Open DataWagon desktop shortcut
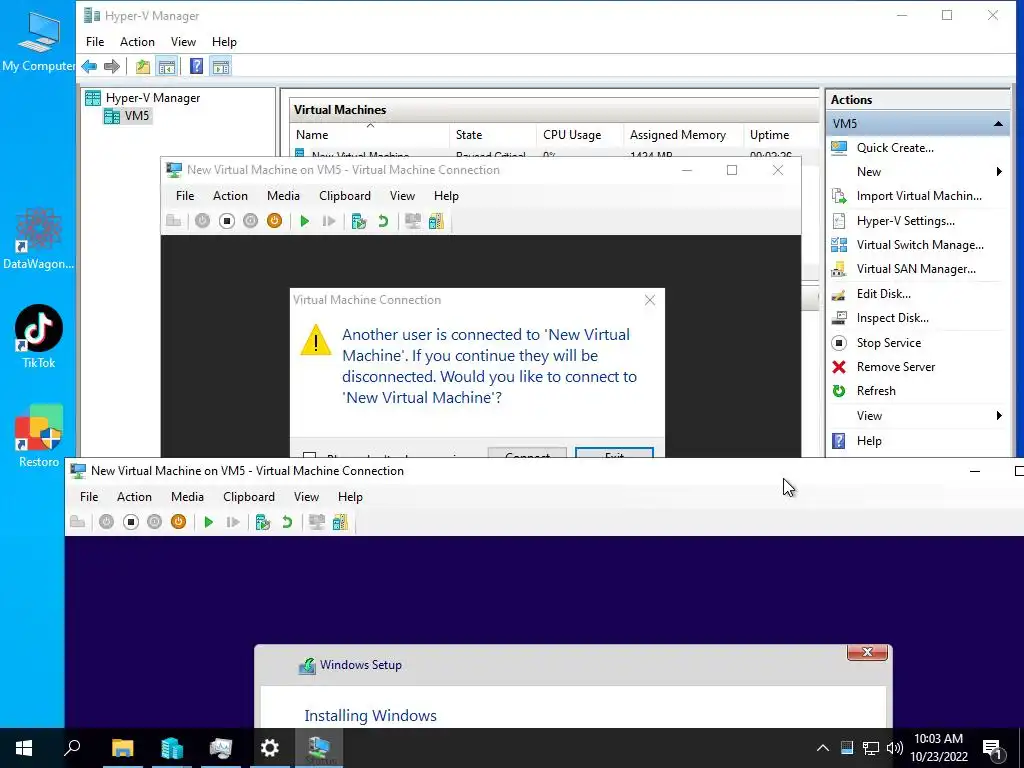This screenshot has width=1024, height=768. click(39, 238)
